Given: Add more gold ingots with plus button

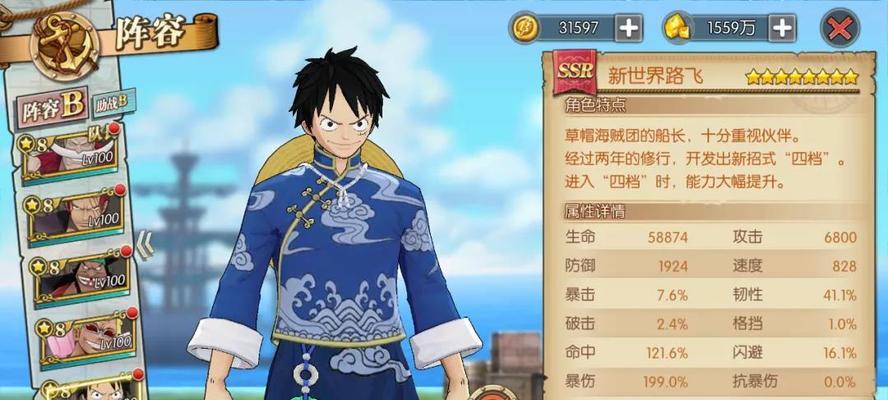Looking at the screenshot, I should tap(782, 28).
